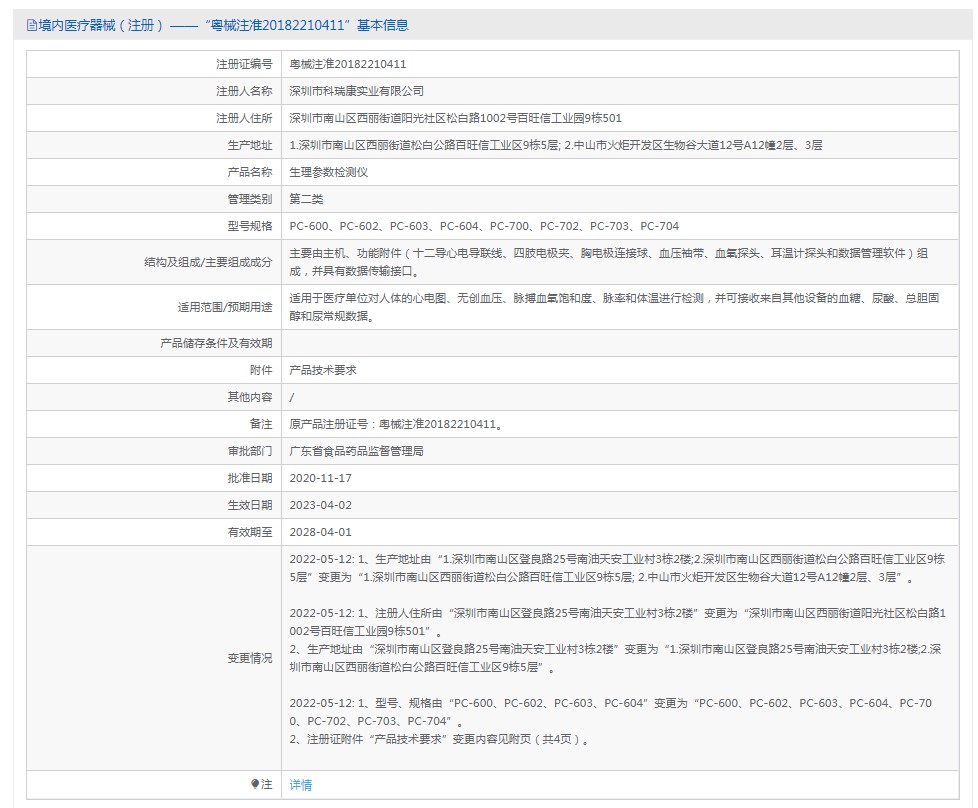Select the line 注册证附件“产品技术要求”变更内容见附页
The width and height of the screenshot is (978, 808).
click(439, 739)
